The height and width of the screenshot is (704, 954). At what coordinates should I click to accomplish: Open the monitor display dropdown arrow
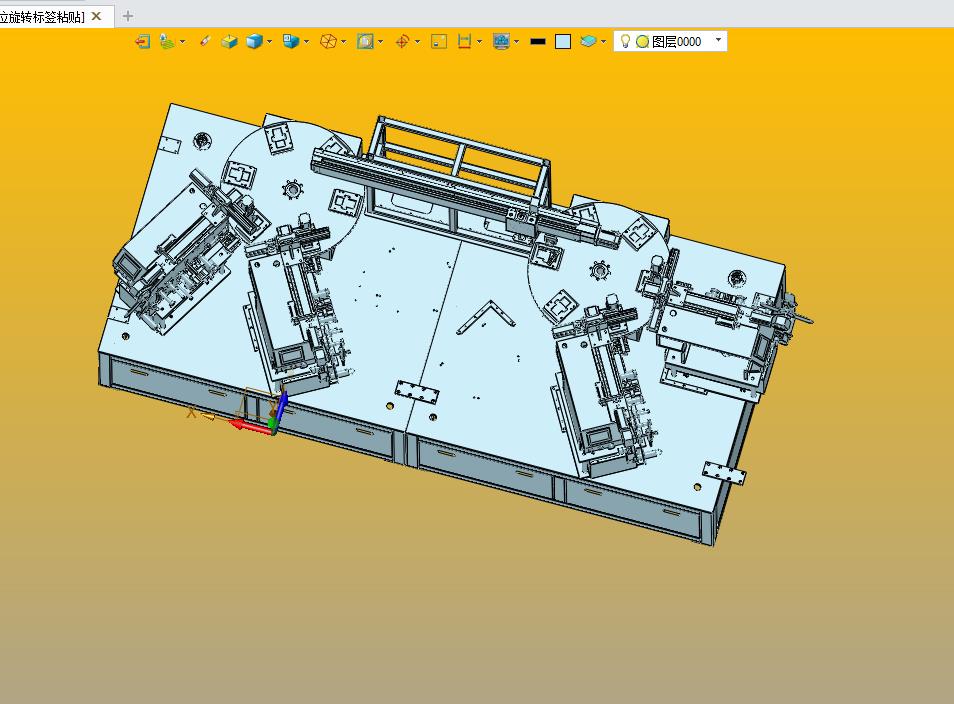click(517, 41)
